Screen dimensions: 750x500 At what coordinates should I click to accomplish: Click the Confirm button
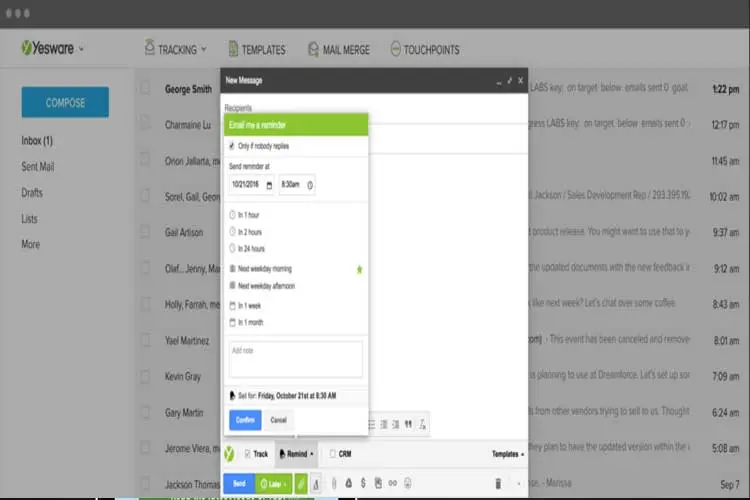click(245, 420)
